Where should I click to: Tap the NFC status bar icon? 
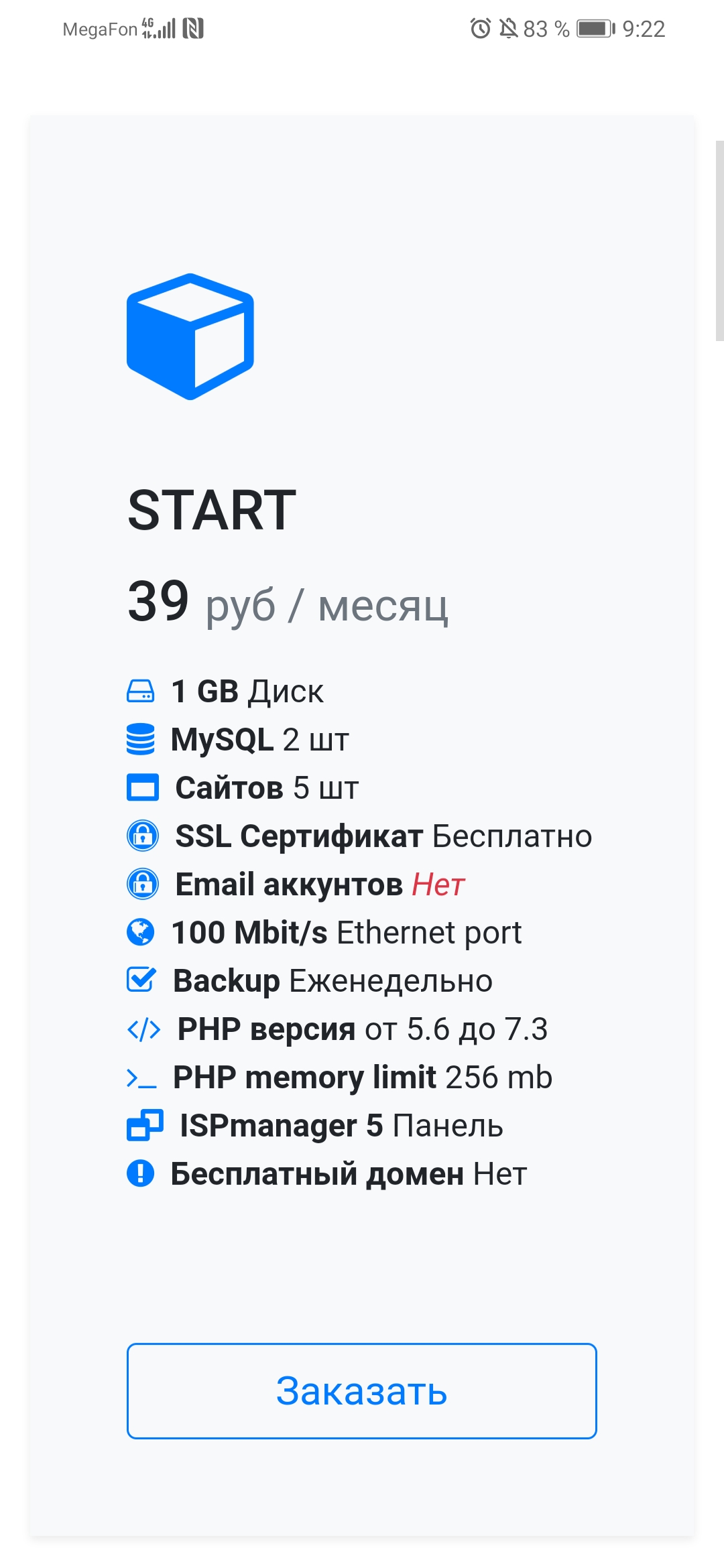coord(193,29)
